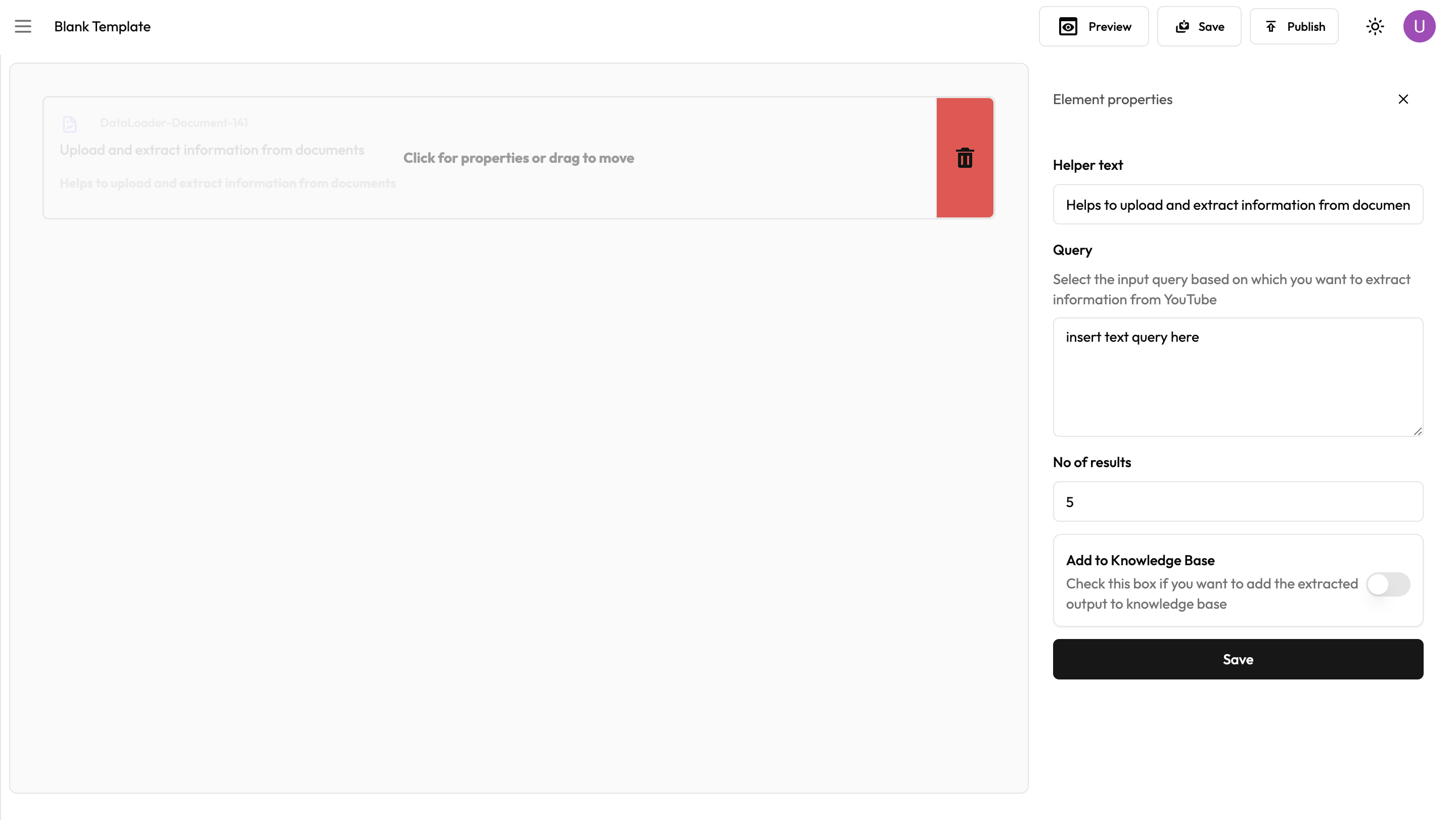The height and width of the screenshot is (820, 1456).
Task: Preview the template with eye button
Action: coord(1093,27)
